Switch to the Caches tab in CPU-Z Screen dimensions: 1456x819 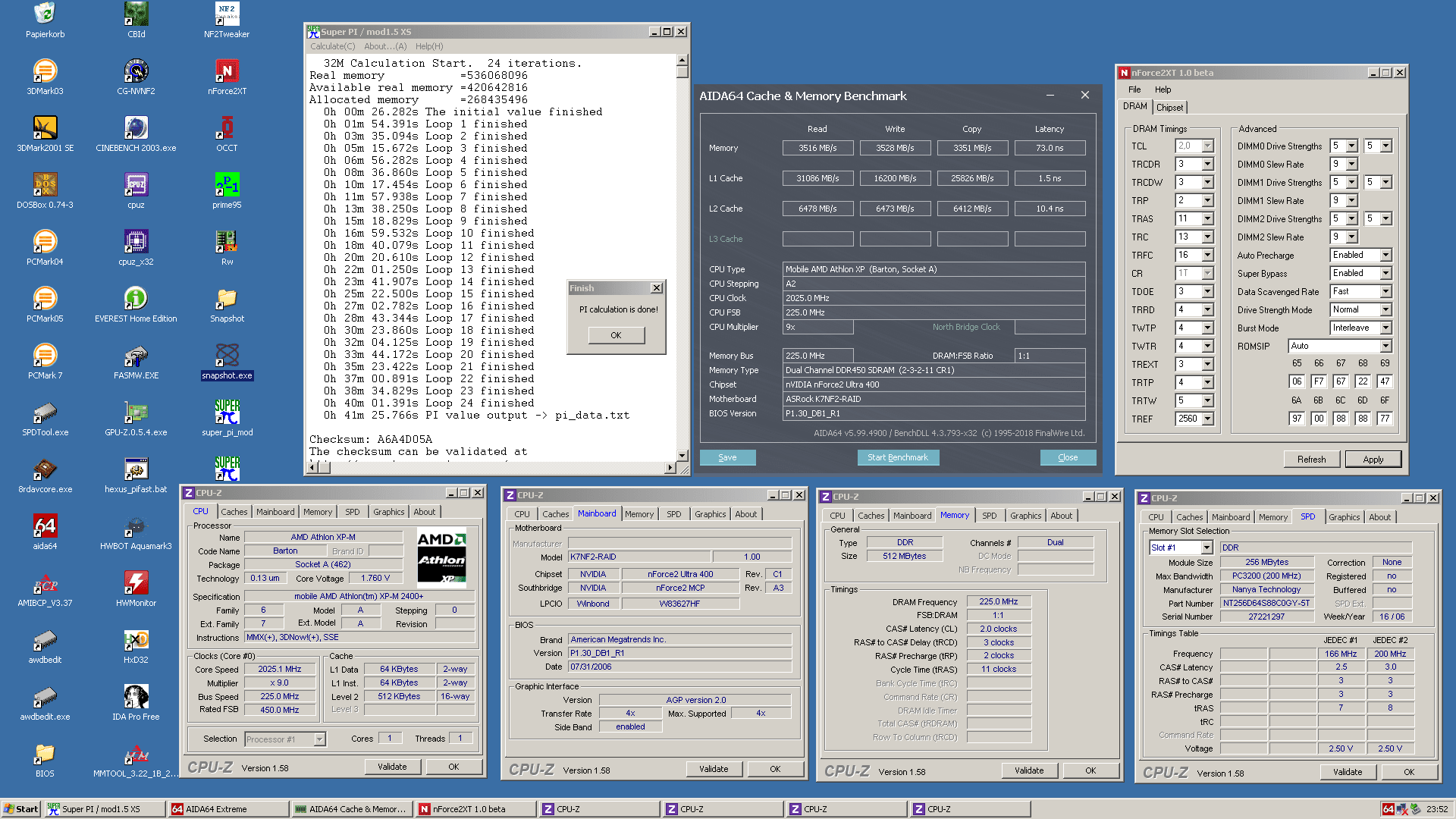pos(234,512)
